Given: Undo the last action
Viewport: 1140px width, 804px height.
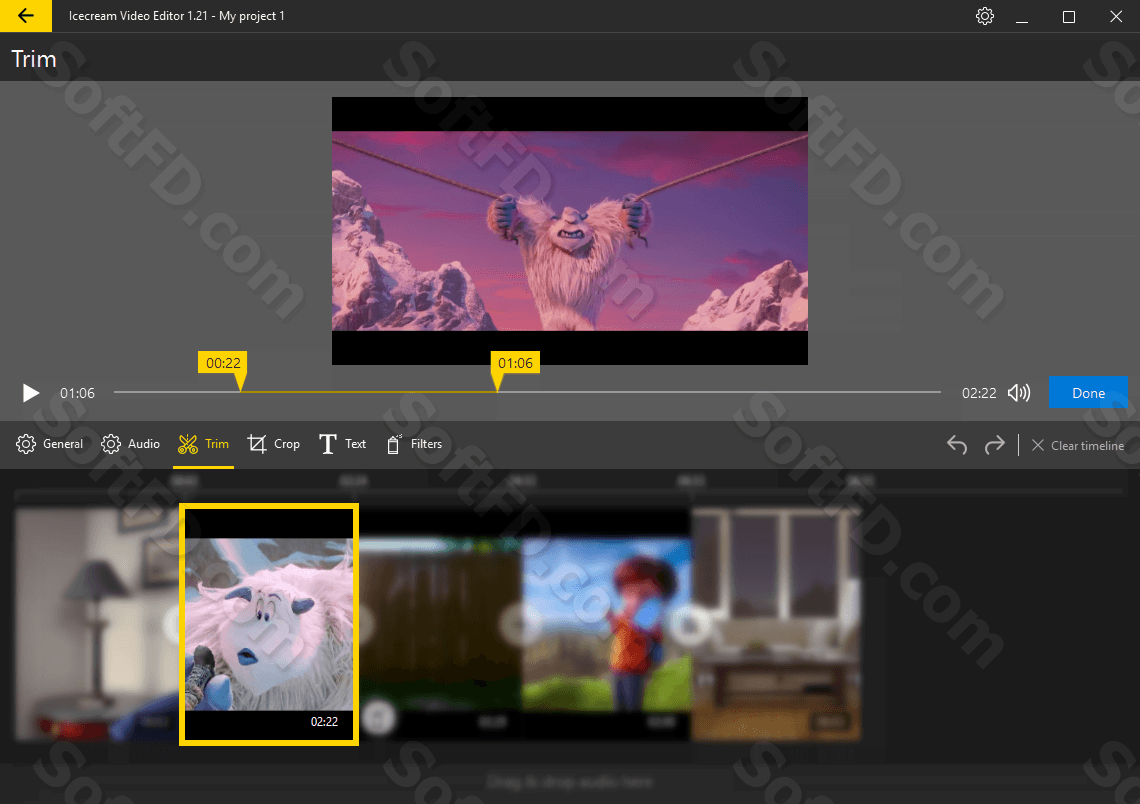Looking at the screenshot, I should pos(957,445).
